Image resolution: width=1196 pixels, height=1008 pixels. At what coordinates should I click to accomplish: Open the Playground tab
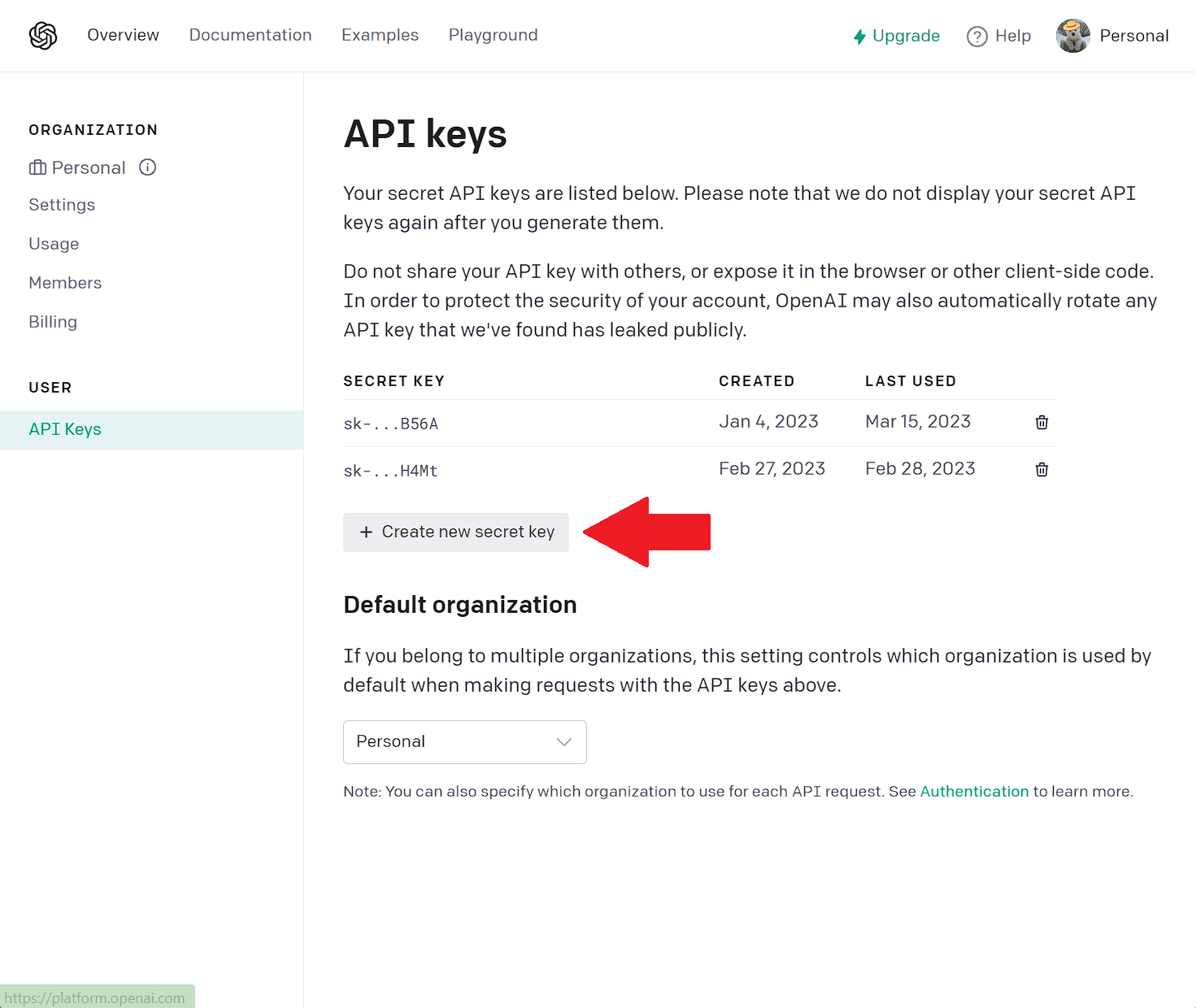[x=493, y=35]
